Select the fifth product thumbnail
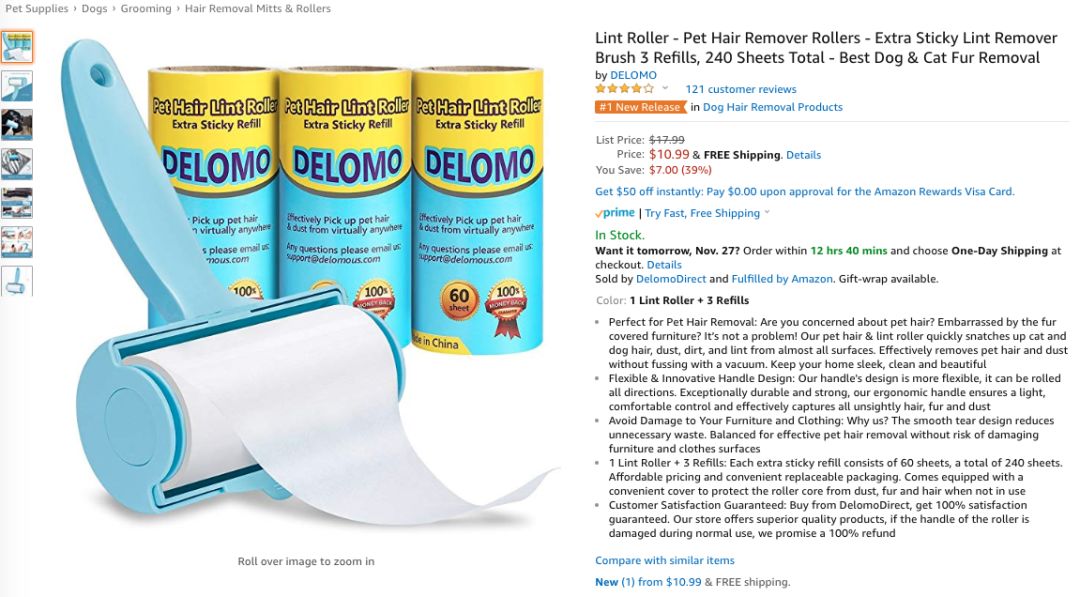 click(x=17, y=203)
